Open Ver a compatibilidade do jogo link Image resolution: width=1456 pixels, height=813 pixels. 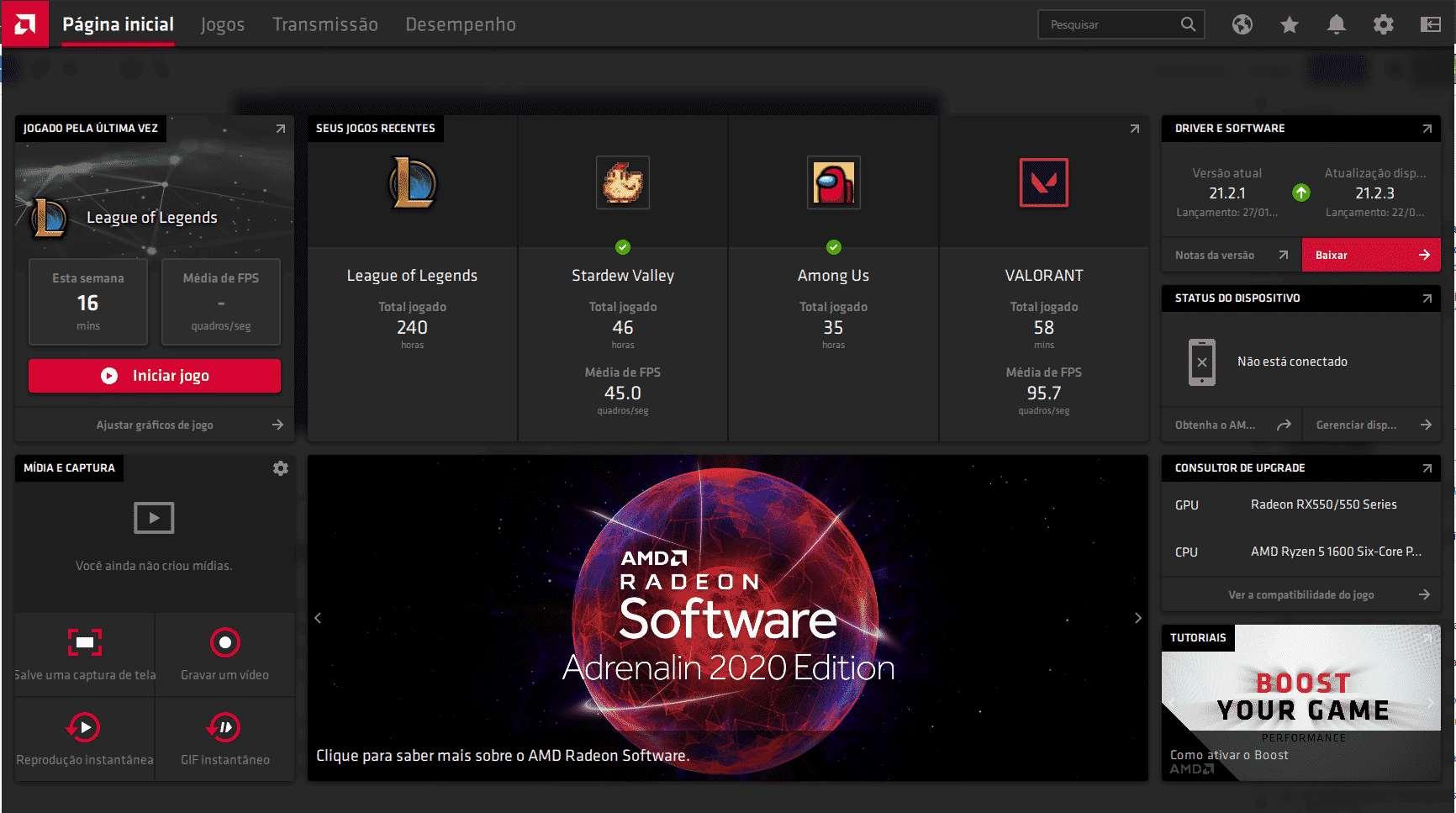(1301, 594)
